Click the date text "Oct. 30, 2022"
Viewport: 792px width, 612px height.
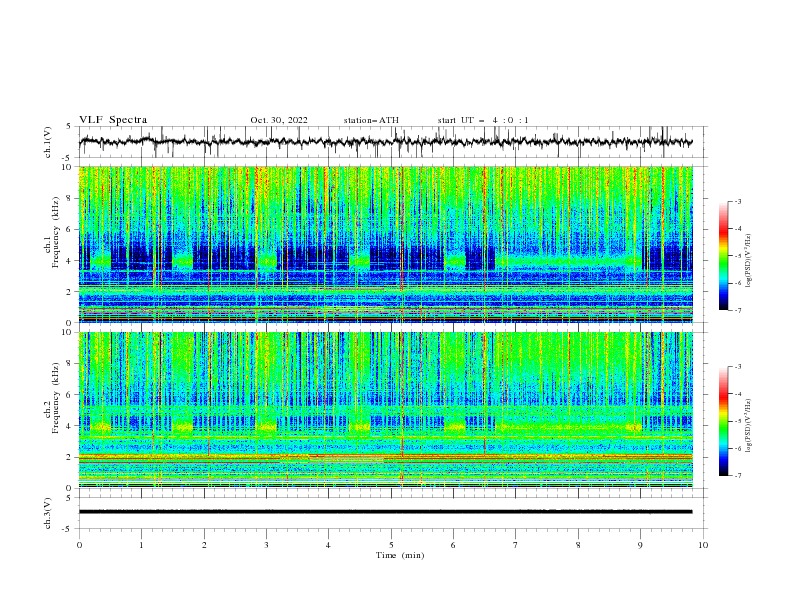pyautogui.click(x=279, y=120)
